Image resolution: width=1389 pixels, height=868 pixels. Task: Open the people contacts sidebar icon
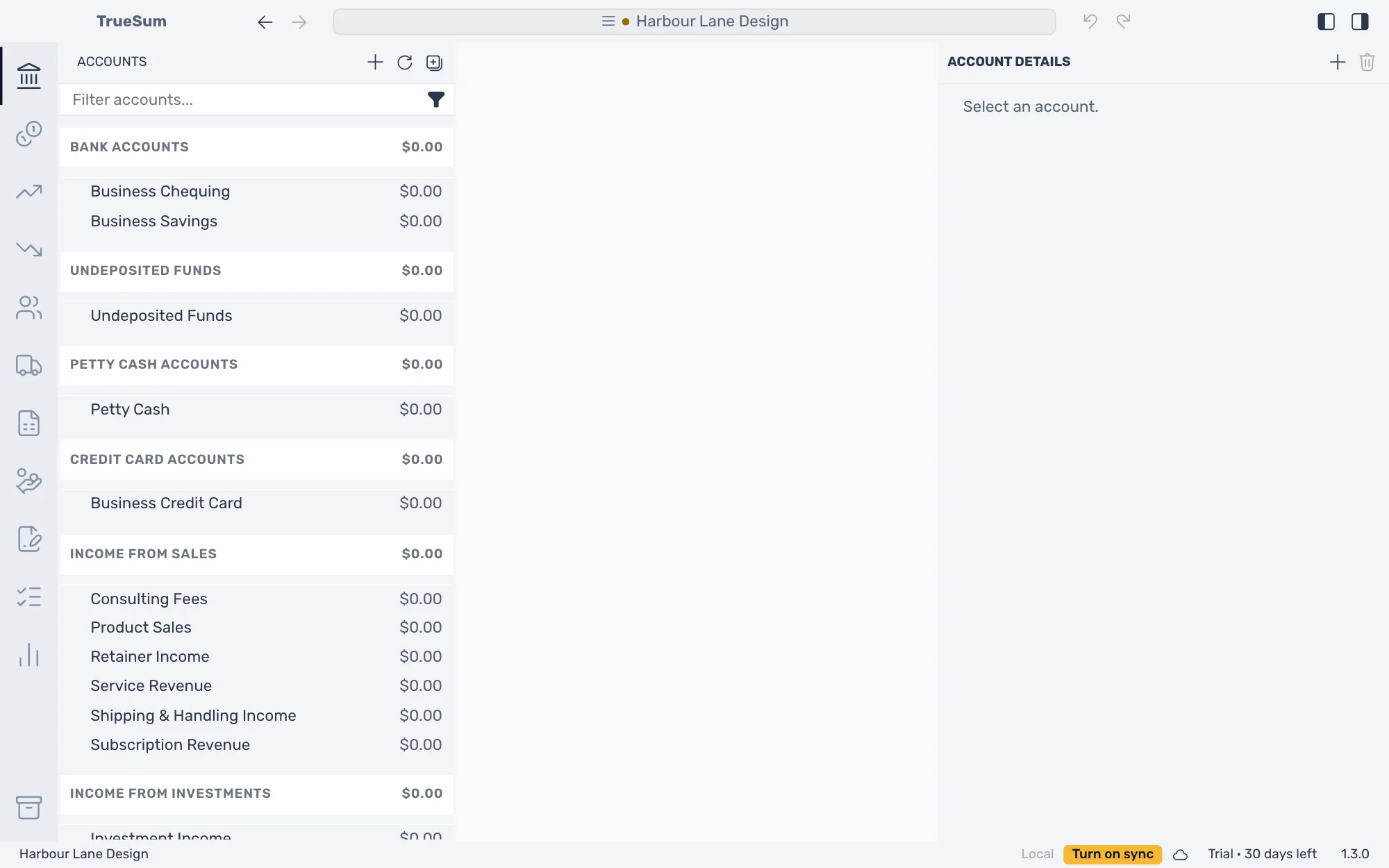(x=28, y=308)
